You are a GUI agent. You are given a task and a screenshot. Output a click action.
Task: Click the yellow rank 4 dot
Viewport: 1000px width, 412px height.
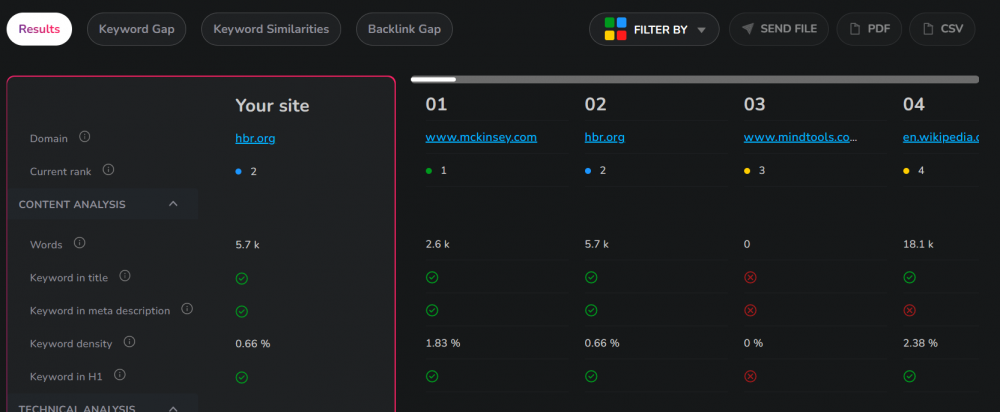click(906, 171)
